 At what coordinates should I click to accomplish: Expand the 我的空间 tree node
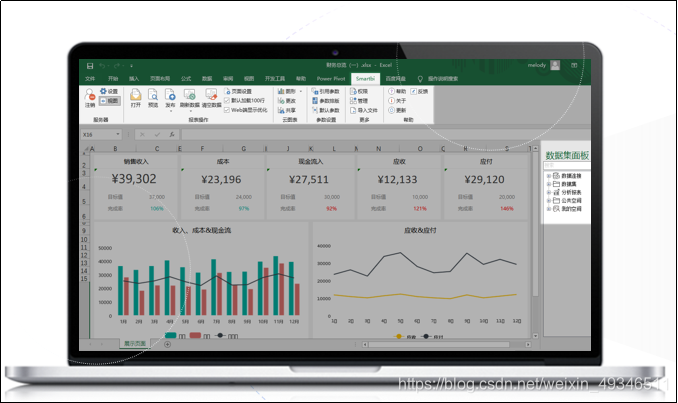[x=549, y=209]
